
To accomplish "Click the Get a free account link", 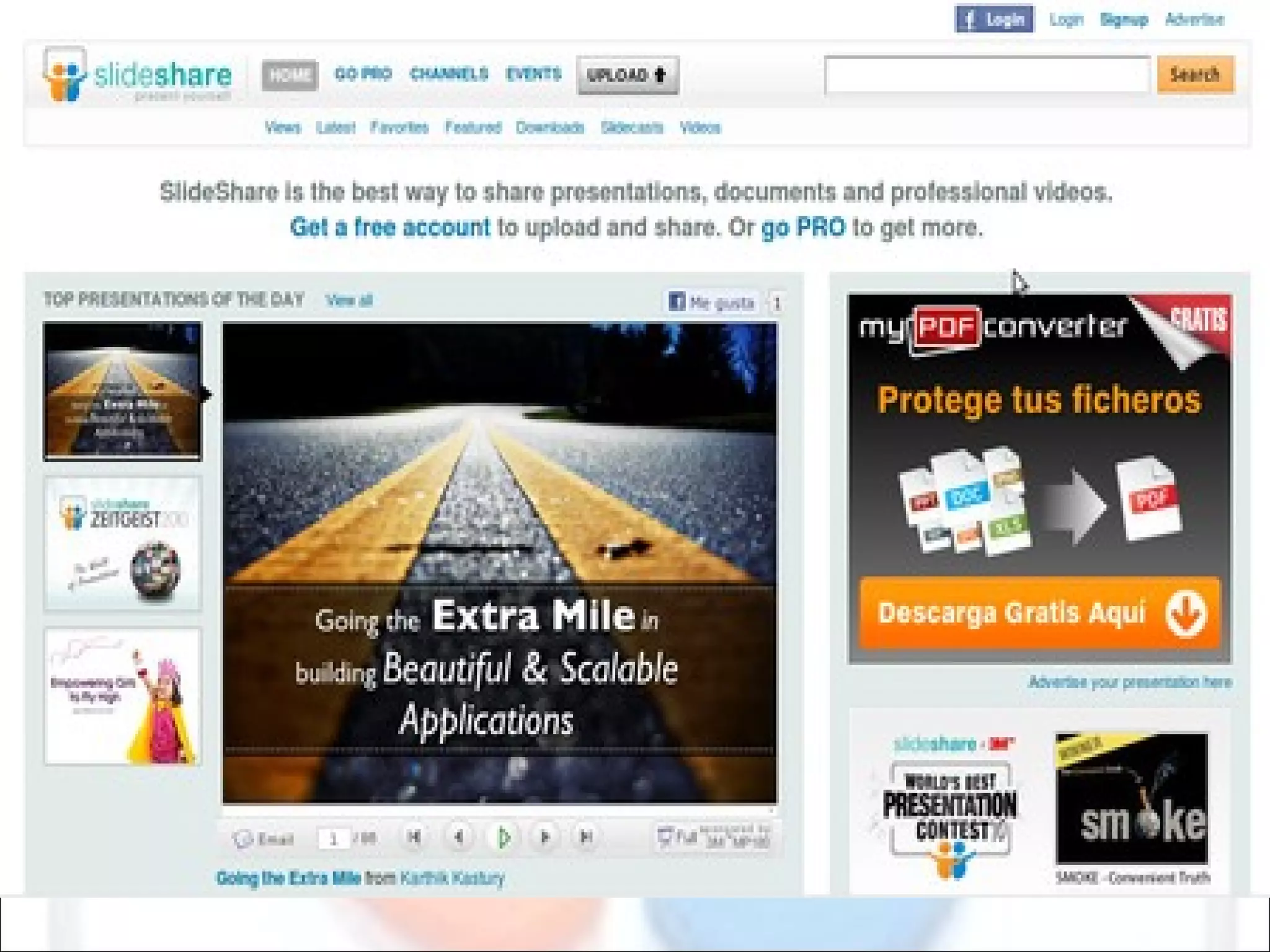I will coord(390,227).
